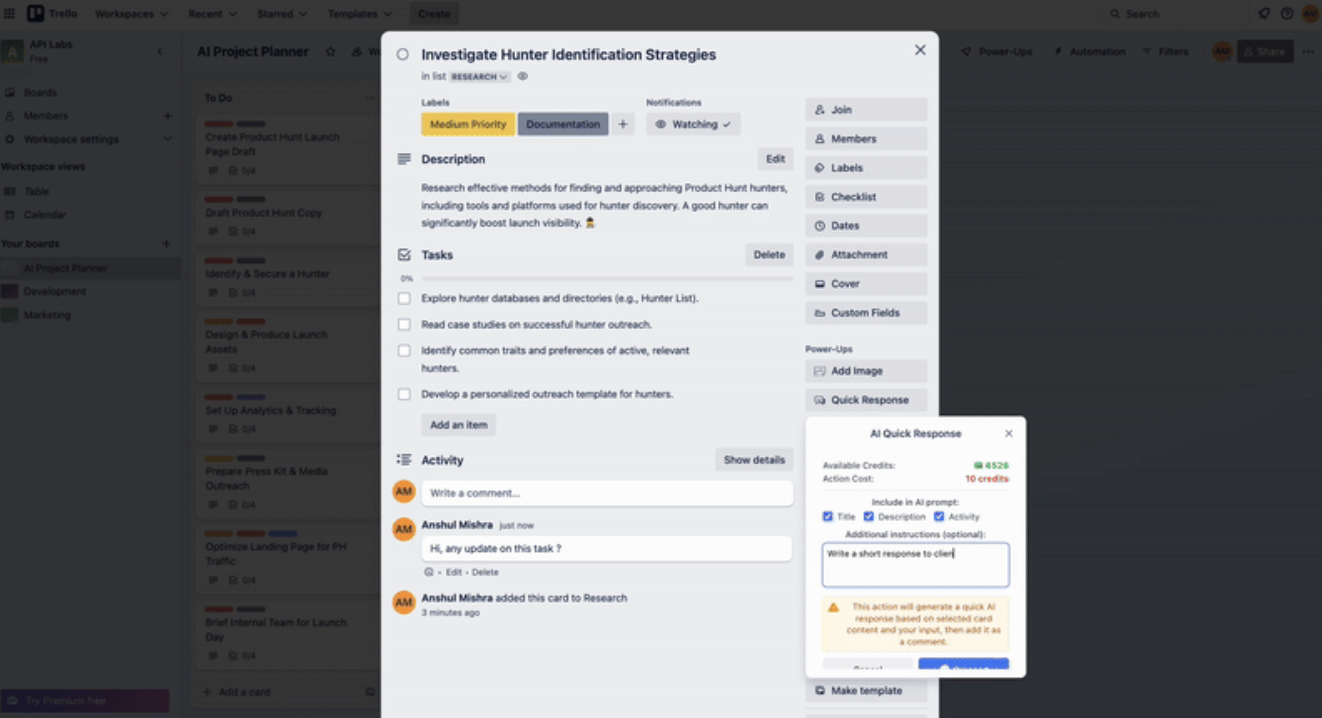Click the Activity section icon
The height and width of the screenshot is (718, 1322).
pos(404,460)
